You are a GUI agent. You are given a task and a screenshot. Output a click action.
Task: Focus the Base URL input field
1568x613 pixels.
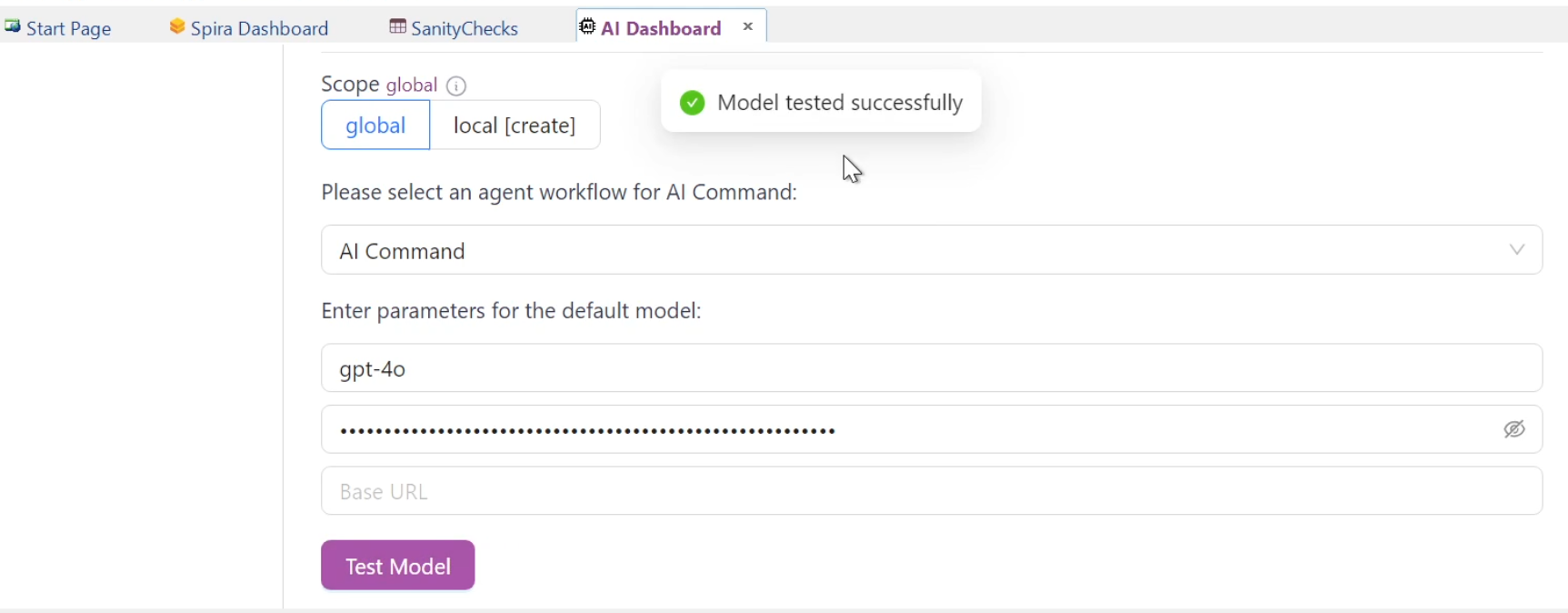[909, 491]
